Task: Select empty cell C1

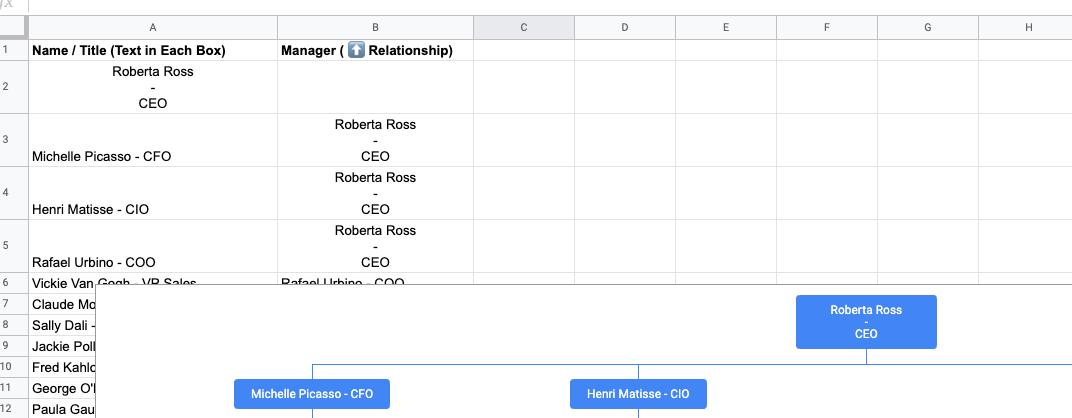Action: coord(523,50)
